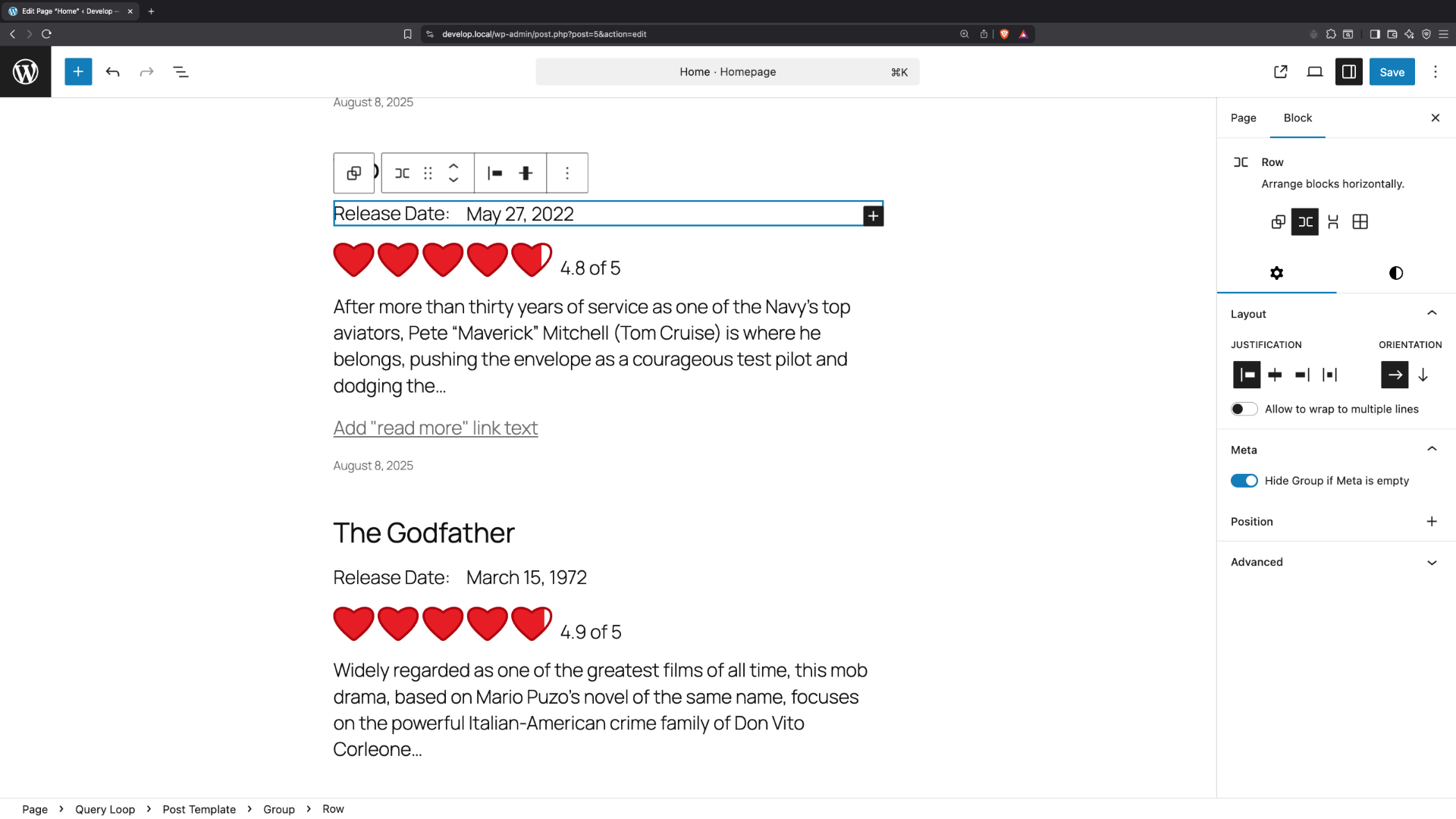Expand the Advanced panel
The width and height of the screenshot is (1456, 819).
pyautogui.click(x=1335, y=562)
